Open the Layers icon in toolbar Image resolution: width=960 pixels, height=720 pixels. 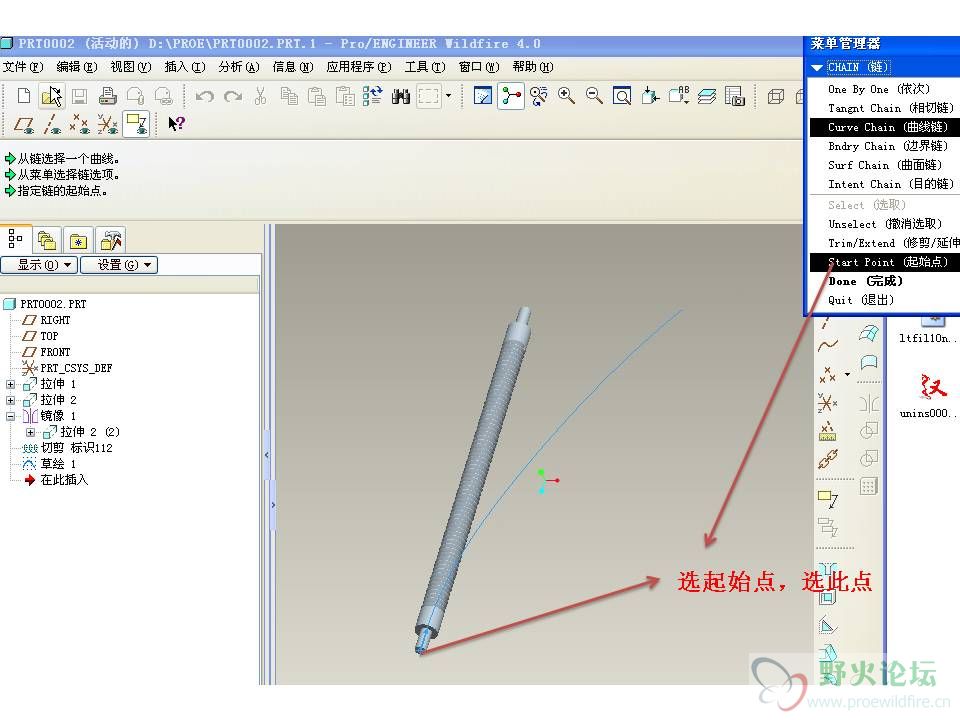(x=707, y=96)
